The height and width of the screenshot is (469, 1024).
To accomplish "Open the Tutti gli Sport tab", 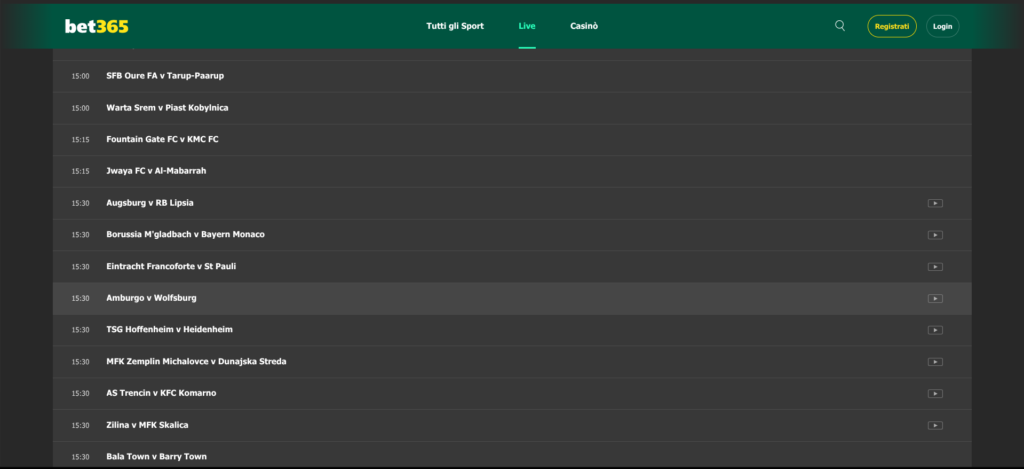I will [455, 26].
